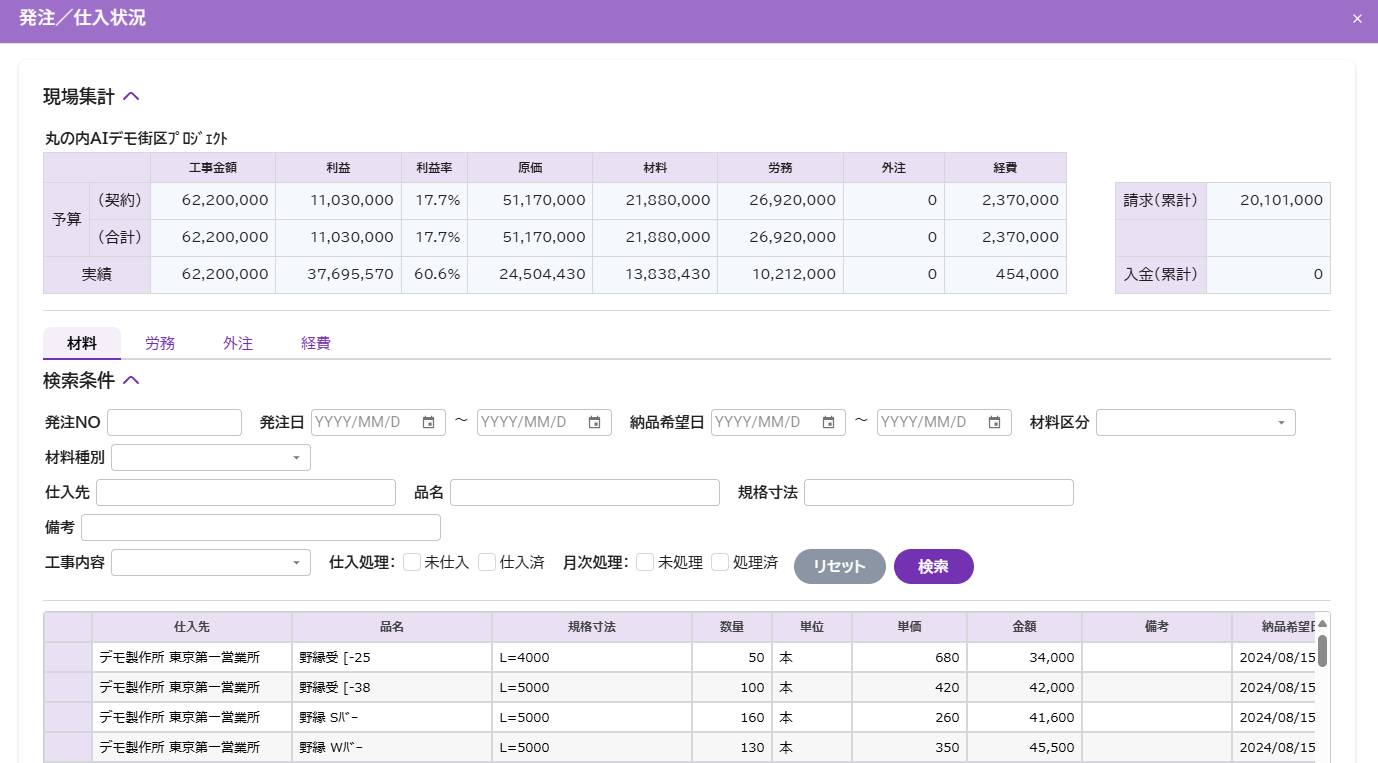Click the 野縁 Sﾊﾞｰ product cell
Screen dimensions: 1378x763
click(392, 718)
